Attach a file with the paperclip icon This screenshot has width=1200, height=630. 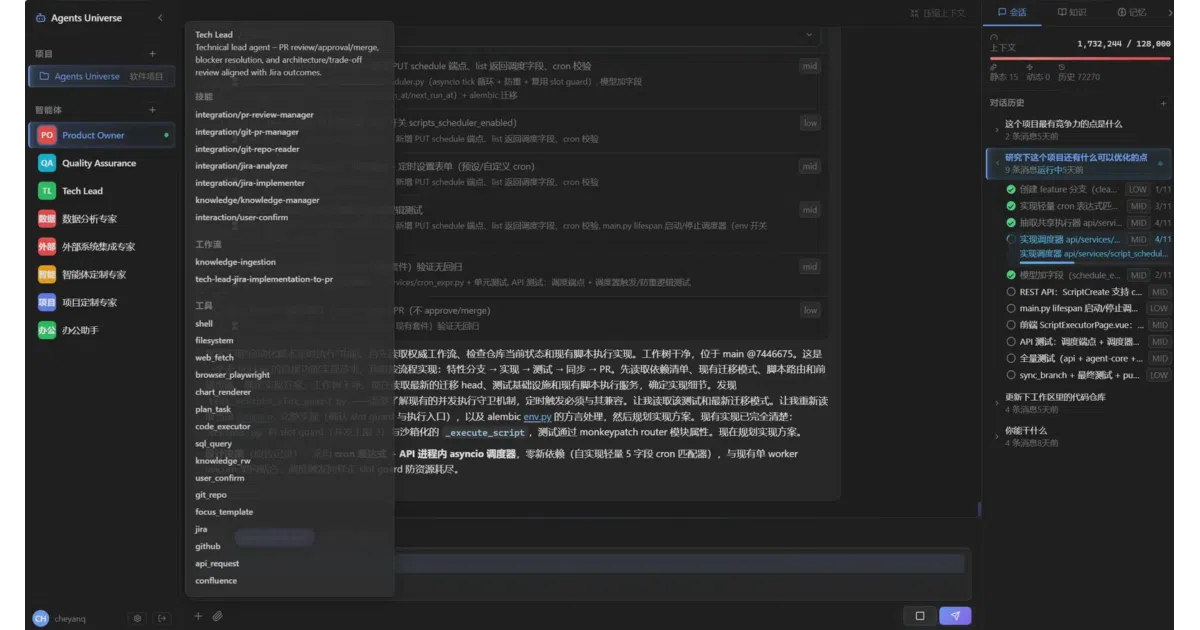click(x=217, y=616)
